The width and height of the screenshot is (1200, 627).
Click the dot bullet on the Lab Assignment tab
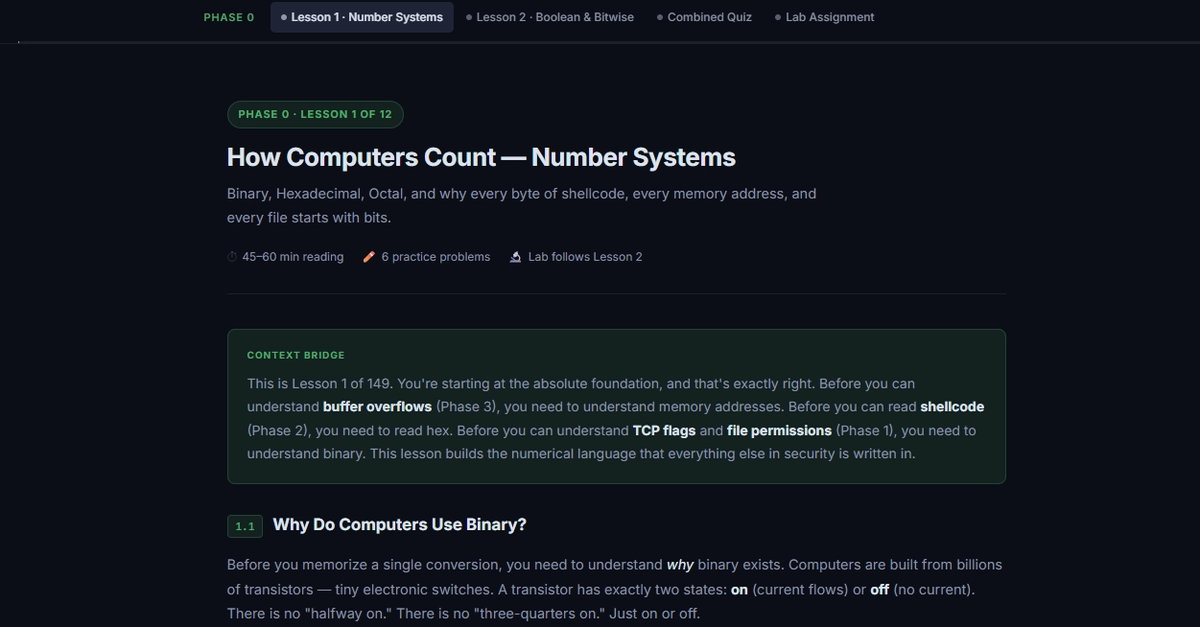[778, 17]
